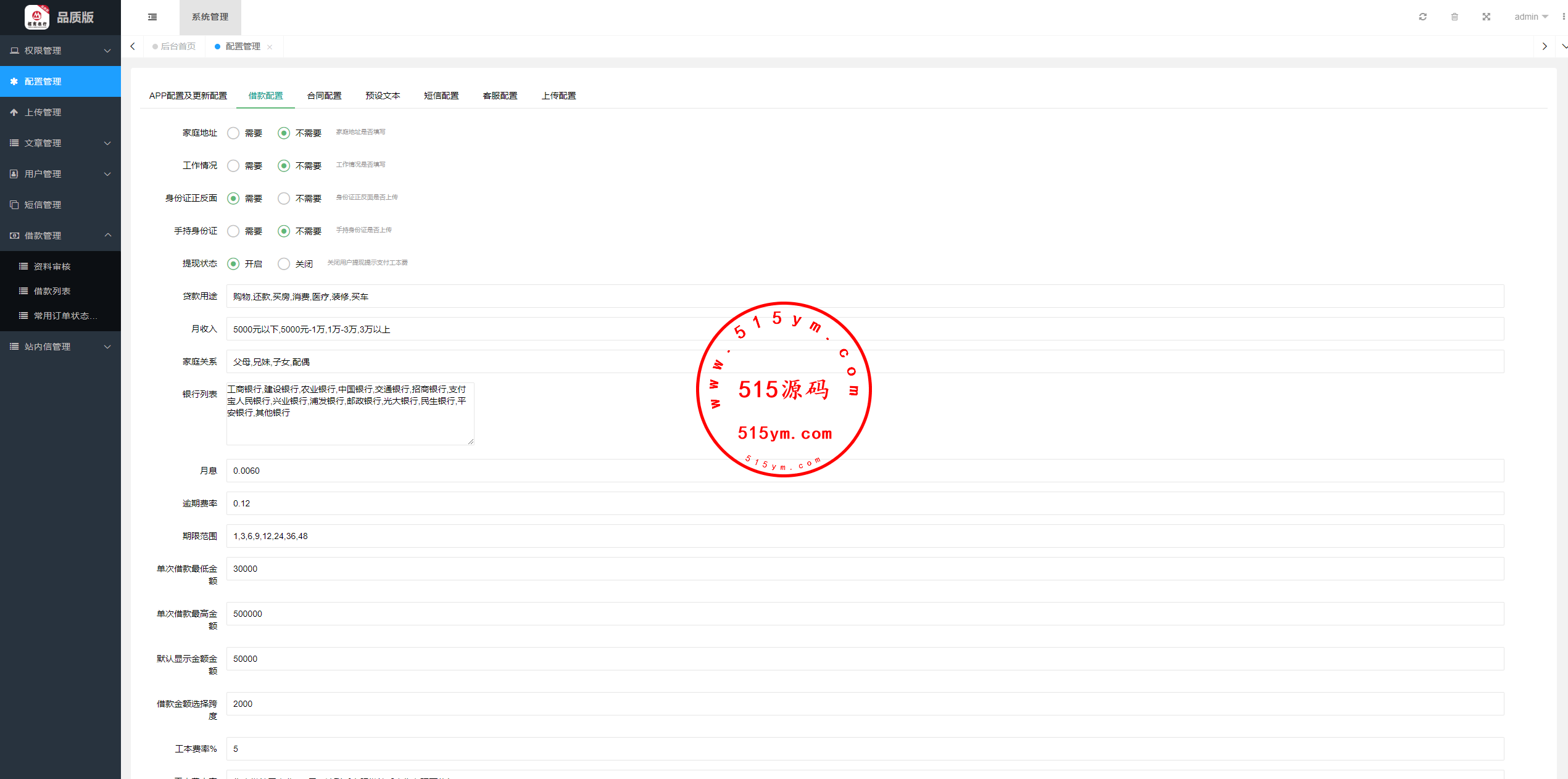Select 不需要 for 身份证正反面
The image size is (1568, 779).
[x=284, y=199]
